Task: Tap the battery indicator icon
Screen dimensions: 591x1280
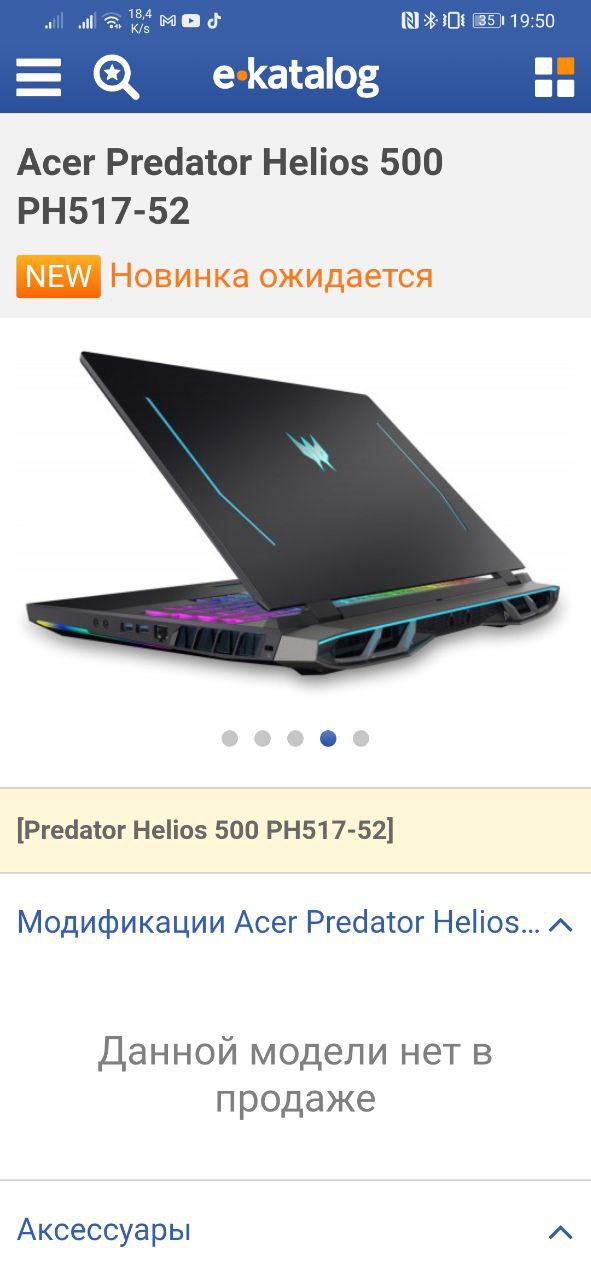Action: pos(487,20)
